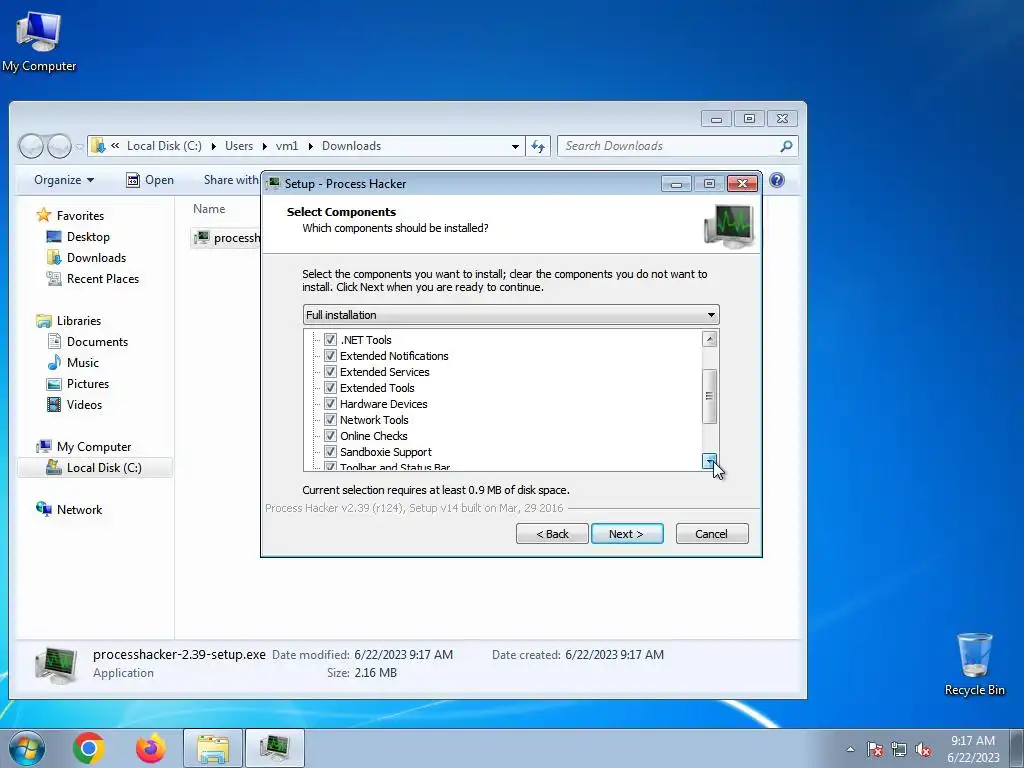Click Open in Explorer toolbar

click(x=150, y=180)
